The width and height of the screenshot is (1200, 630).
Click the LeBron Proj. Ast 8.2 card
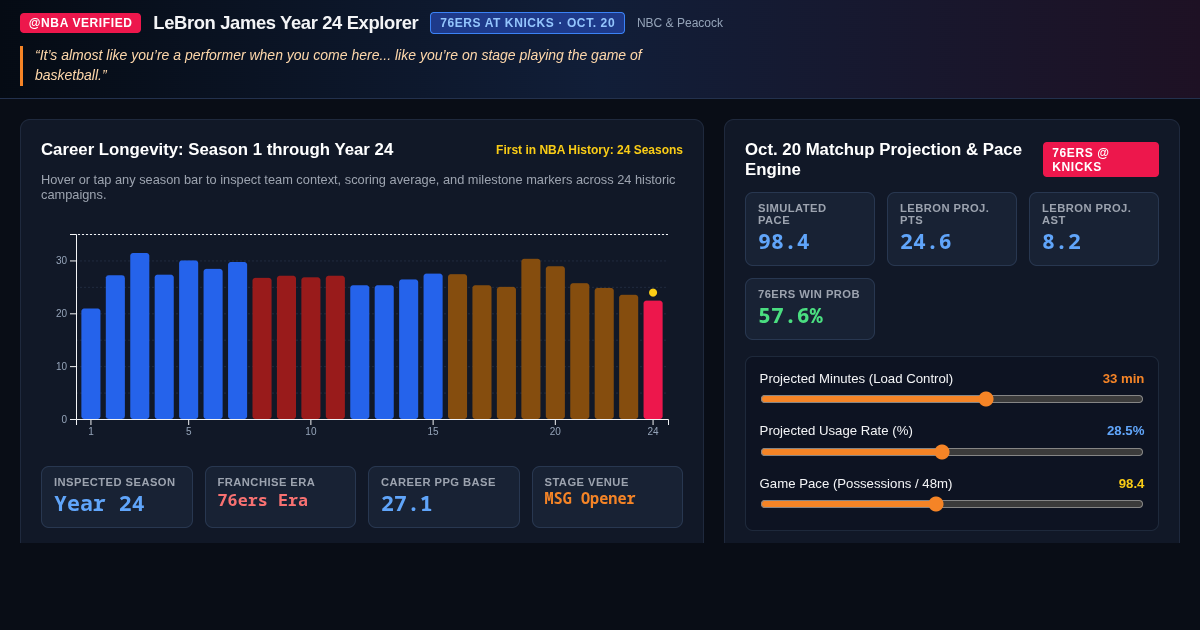tap(1094, 229)
